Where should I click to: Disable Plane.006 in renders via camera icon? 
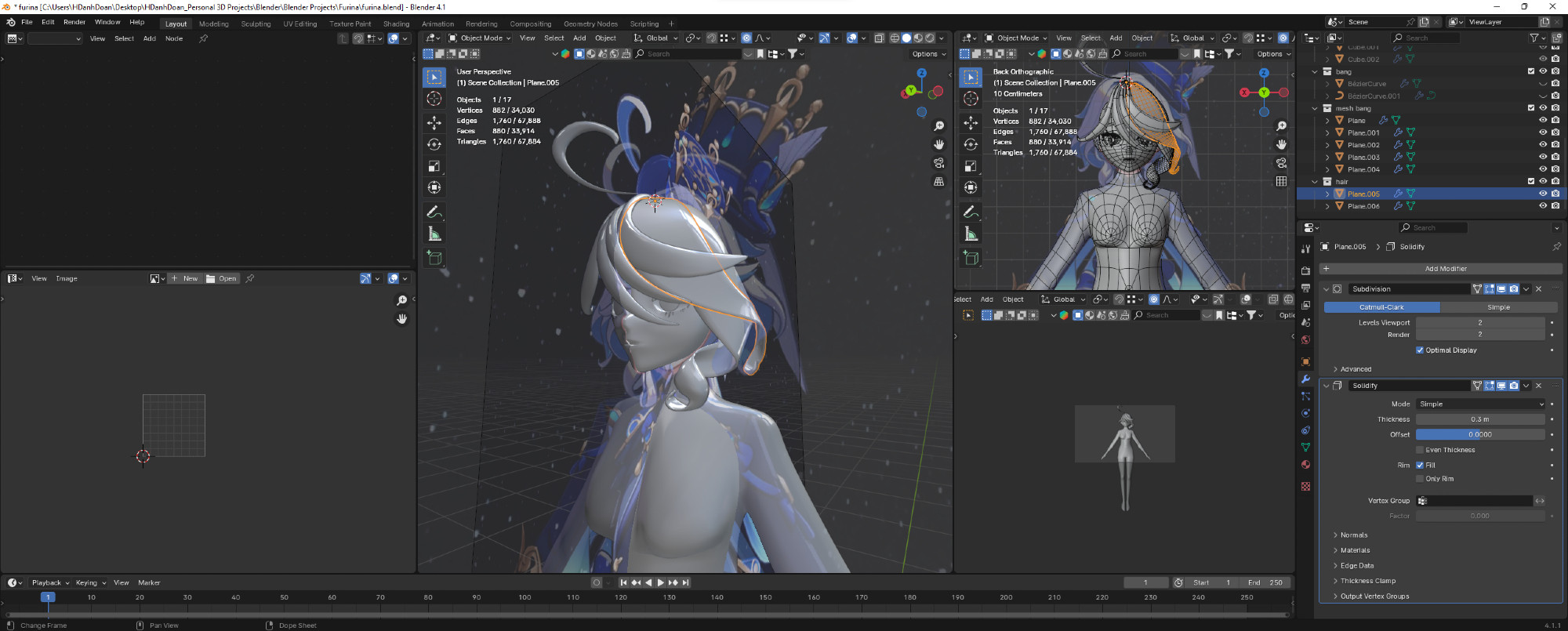pyautogui.click(x=1555, y=206)
